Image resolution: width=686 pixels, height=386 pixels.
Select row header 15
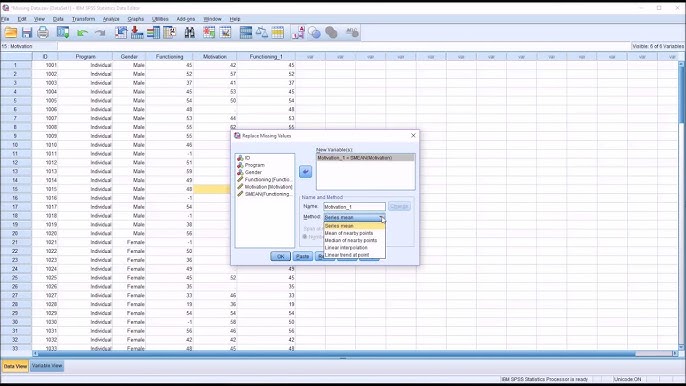(15, 189)
